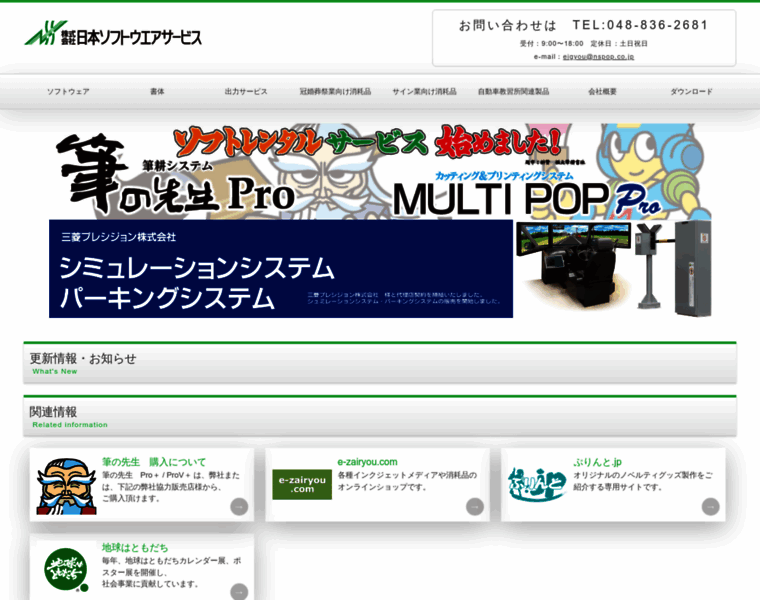Click the ソフトレンタルサービス 始めました headline
This screenshot has width=760, height=600.
tap(368, 142)
